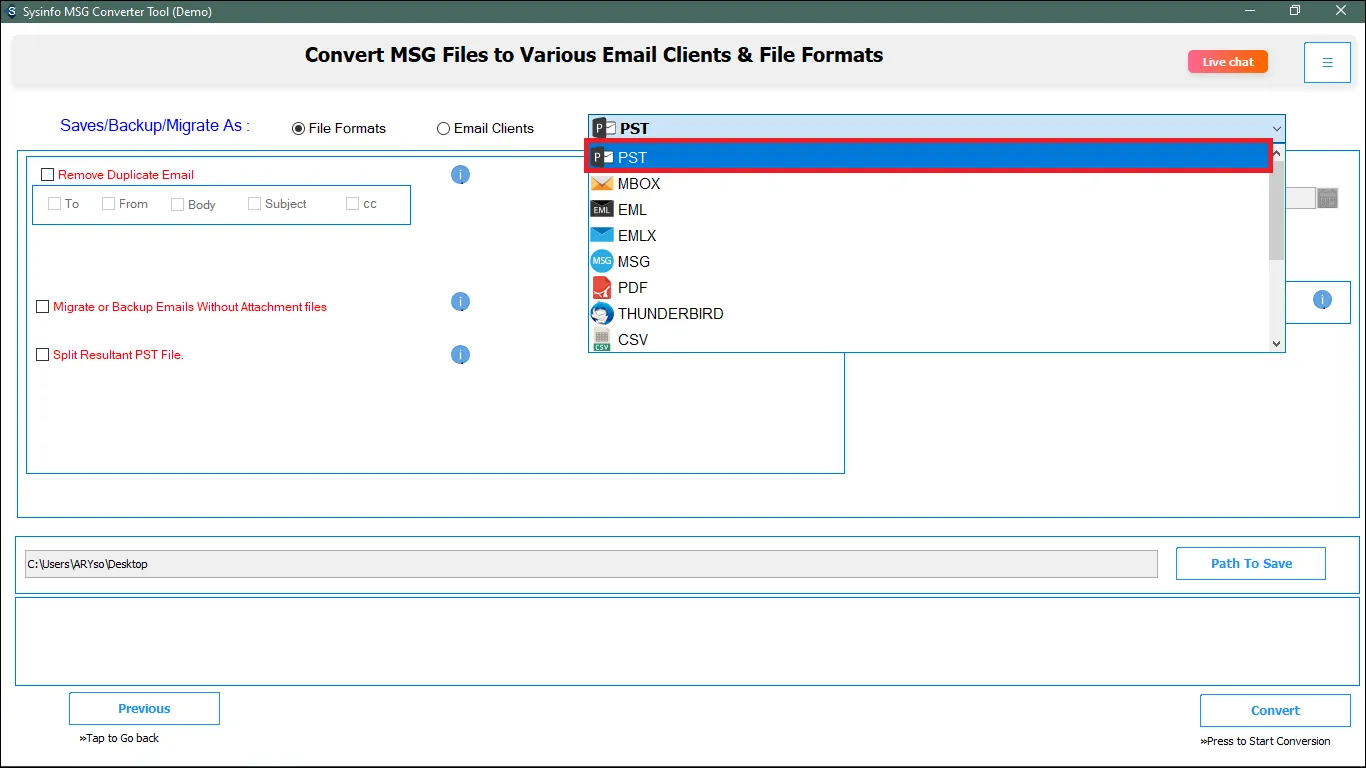Click the hamburger menu icon
Screen dimensions: 1366x768
pyautogui.click(x=1327, y=62)
